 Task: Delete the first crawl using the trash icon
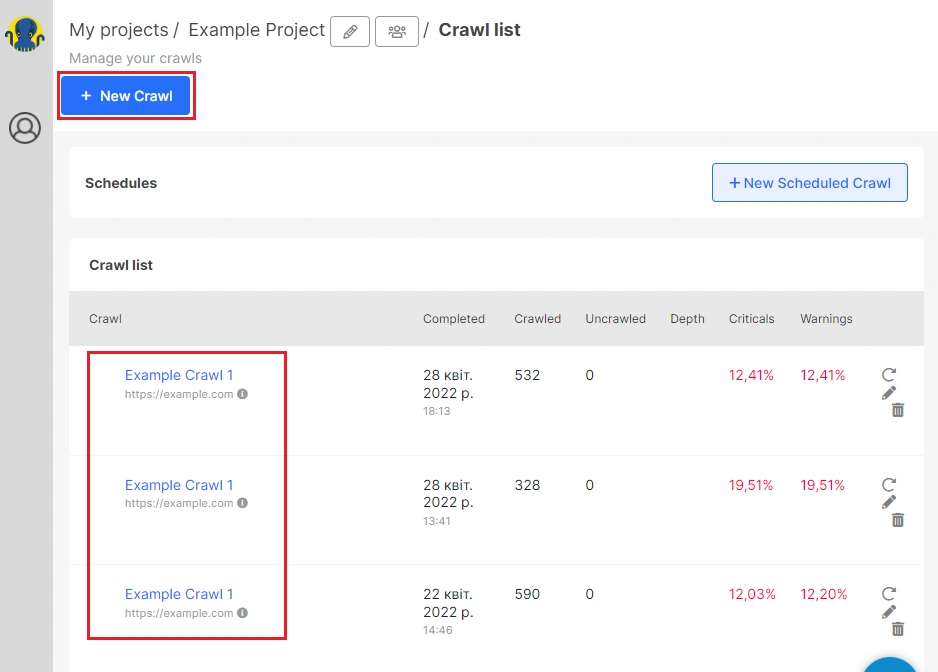tap(896, 410)
